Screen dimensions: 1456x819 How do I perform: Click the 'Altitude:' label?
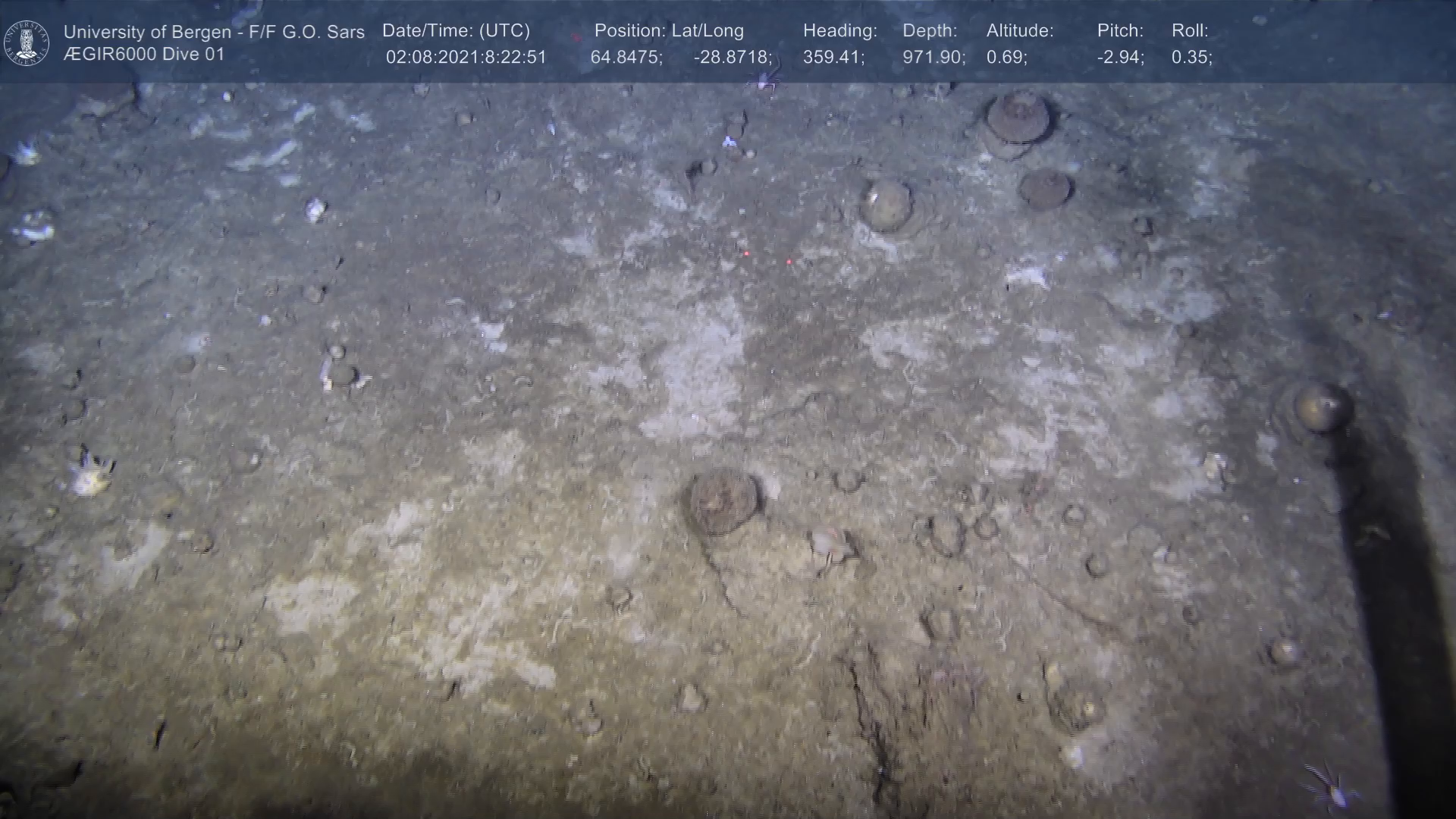[x=1020, y=31]
